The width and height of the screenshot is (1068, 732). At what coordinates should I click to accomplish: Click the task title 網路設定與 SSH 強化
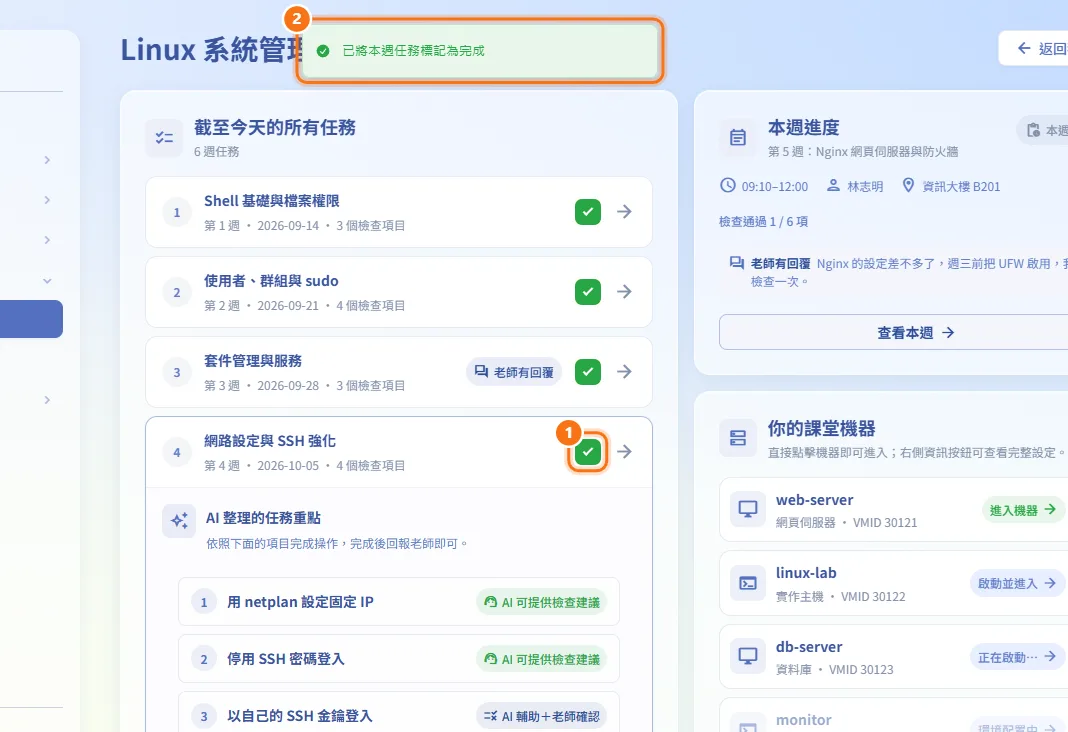click(x=270, y=441)
